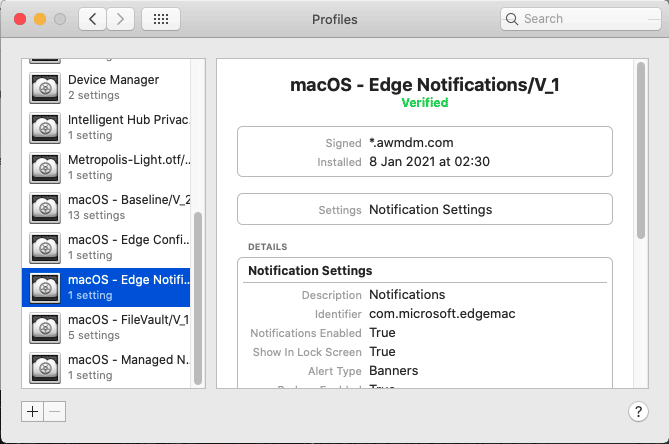The width and height of the screenshot is (669, 444).
Task: Focus the Search field
Action: [x=581, y=19]
